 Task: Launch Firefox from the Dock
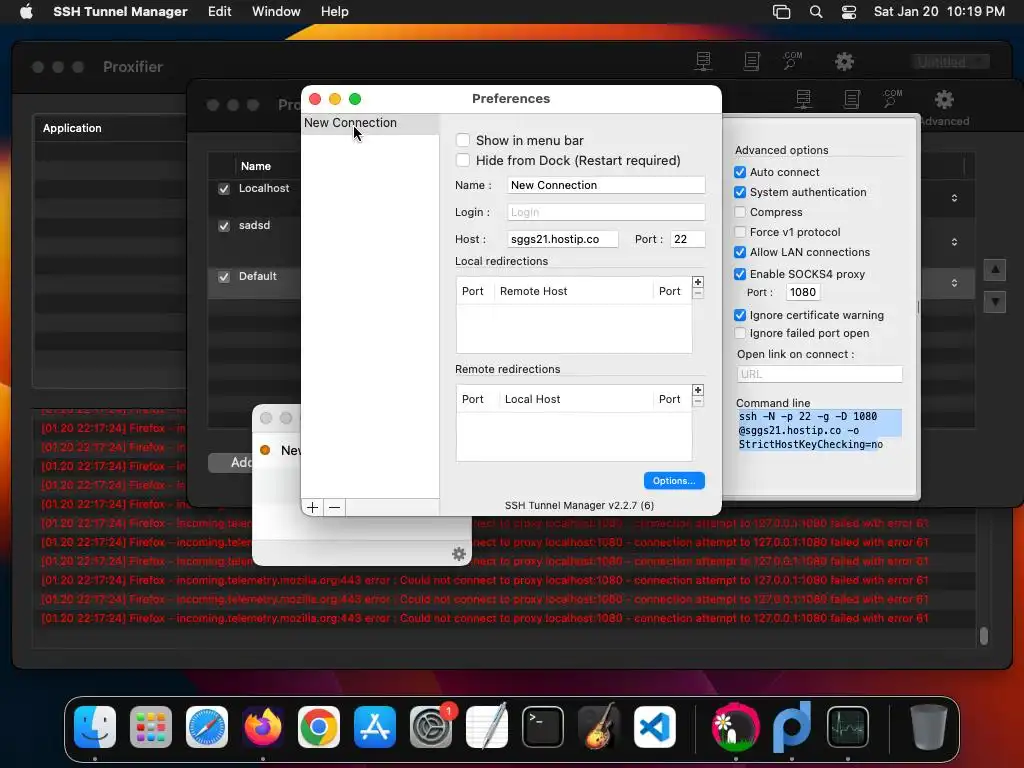click(x=263, y=727)
